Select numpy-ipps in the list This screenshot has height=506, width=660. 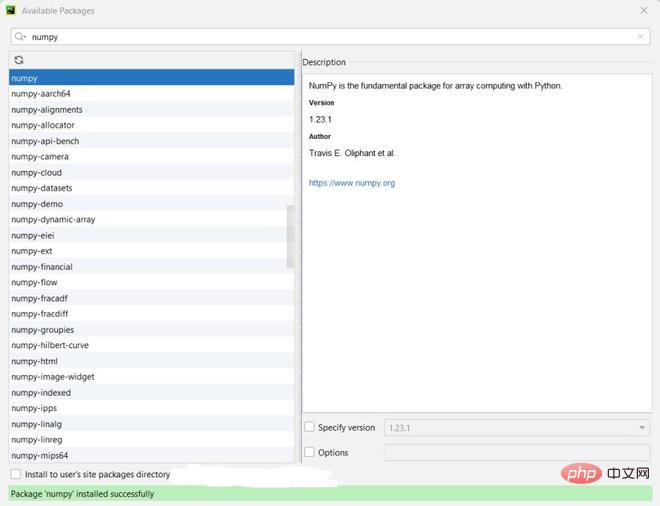tap(152, 408)
